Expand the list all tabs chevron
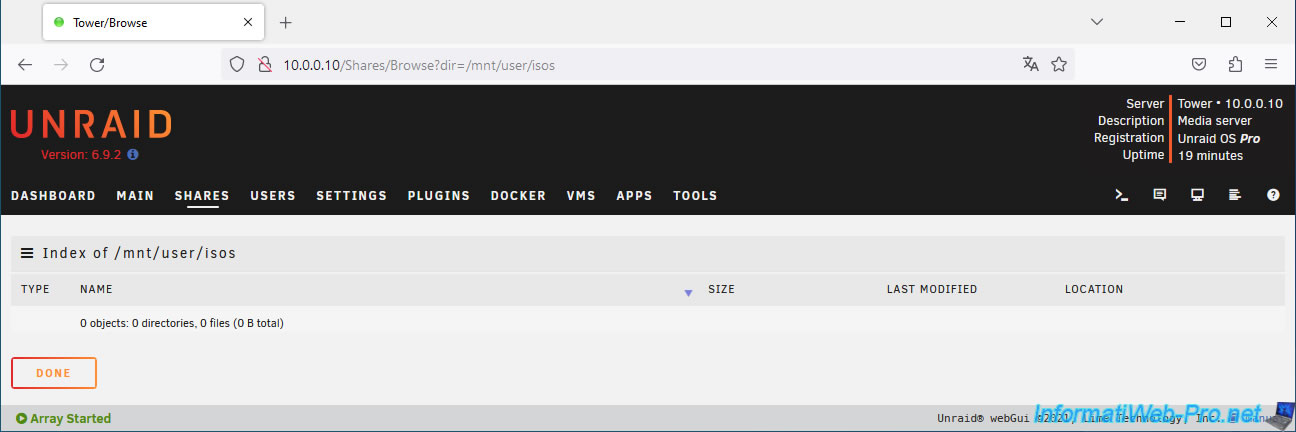Screen dimensions: 1296x432 pos(1097,22)
